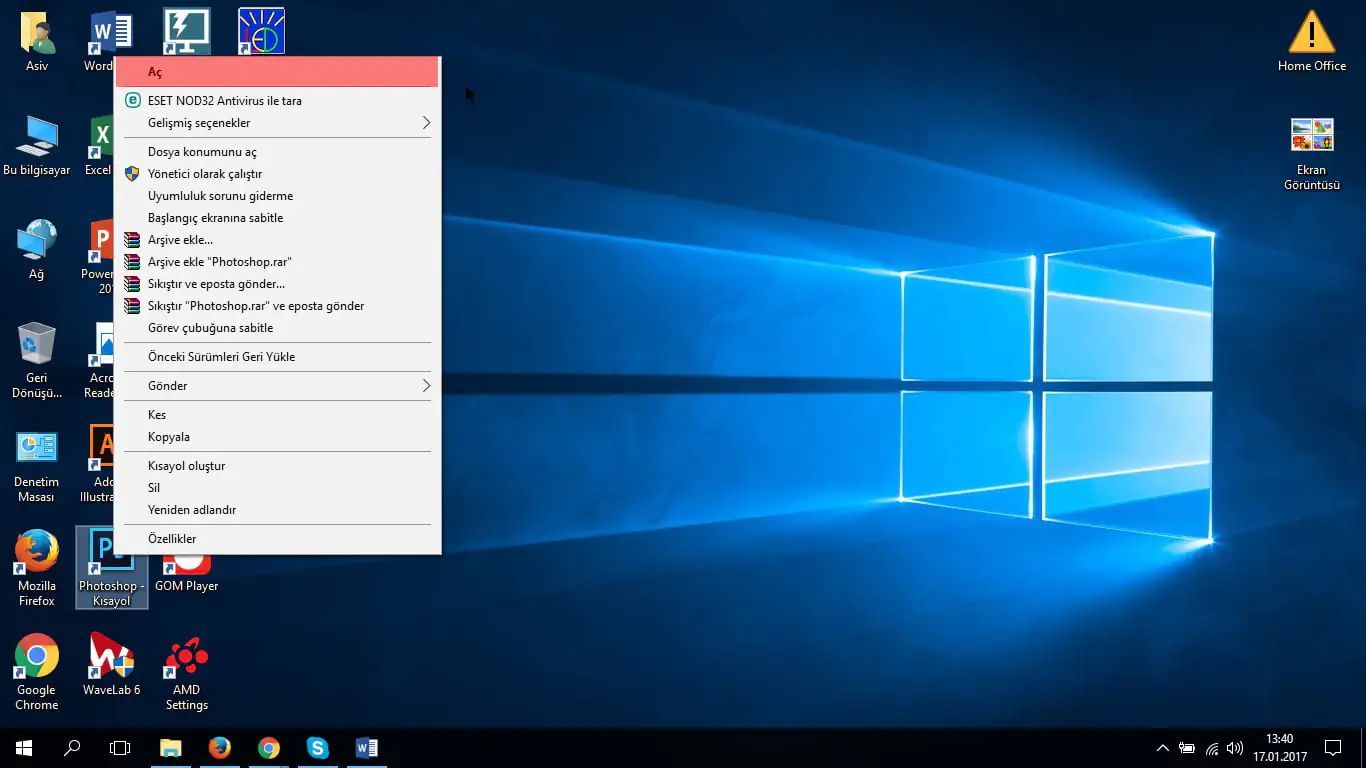Open File Explorer from the taskbar

pyautogui.click(x=171, y=747)
